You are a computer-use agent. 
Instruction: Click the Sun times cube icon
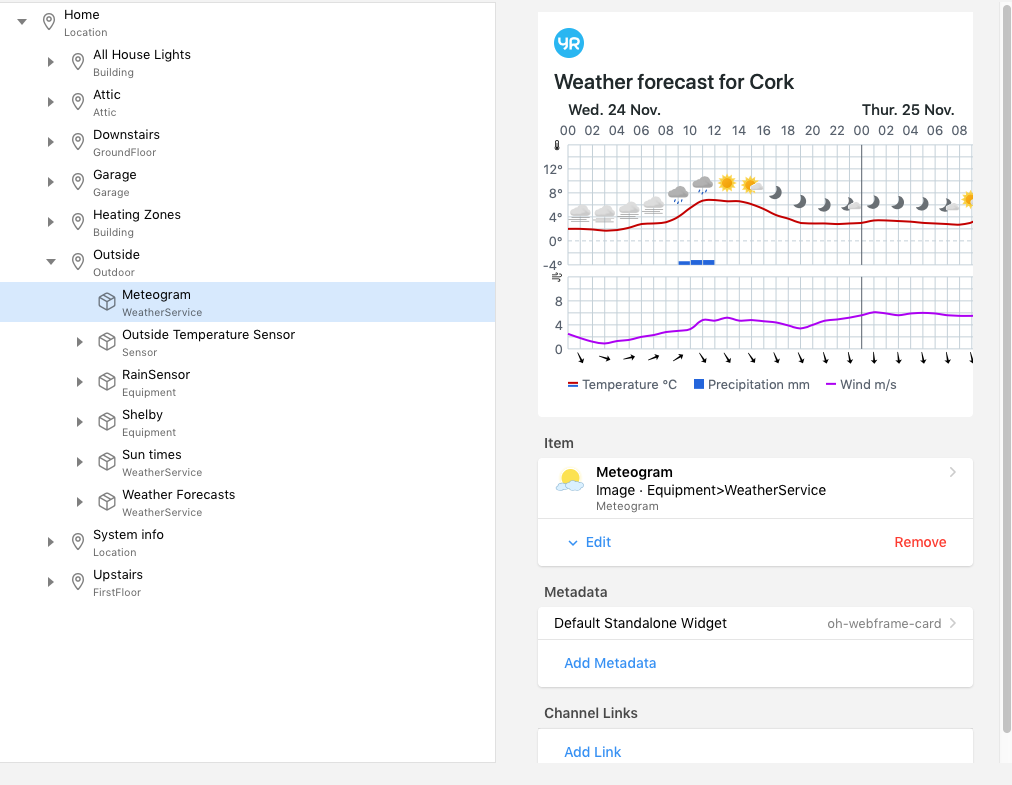(107, 462)
